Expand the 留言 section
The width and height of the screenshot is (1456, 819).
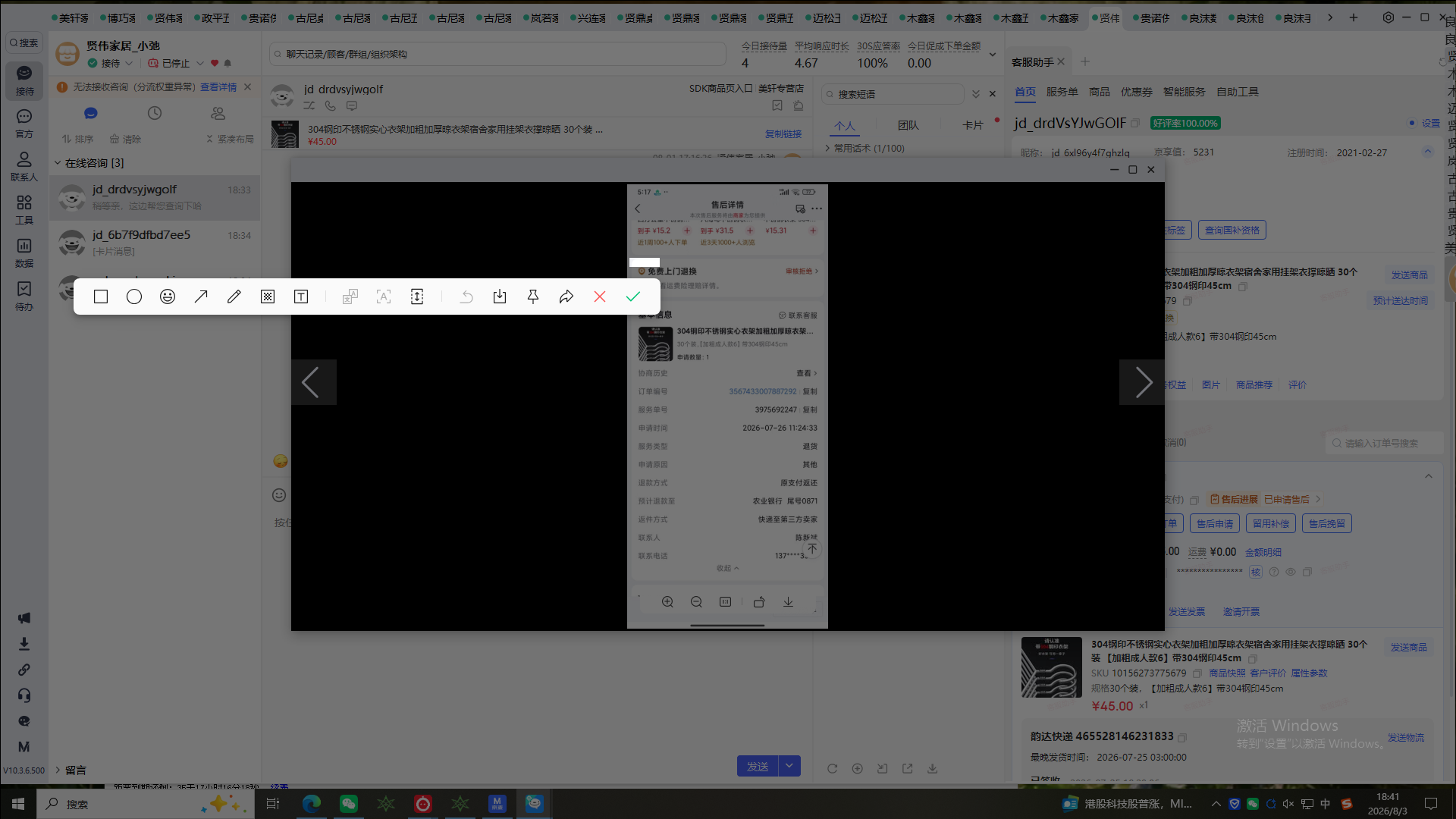coord(58,770)
